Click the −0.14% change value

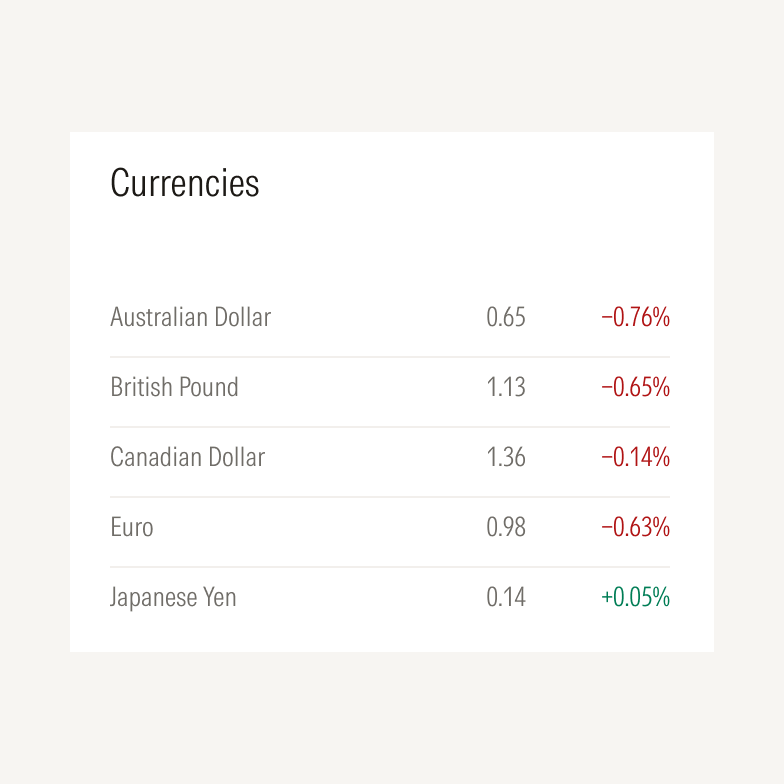point(635,458)
